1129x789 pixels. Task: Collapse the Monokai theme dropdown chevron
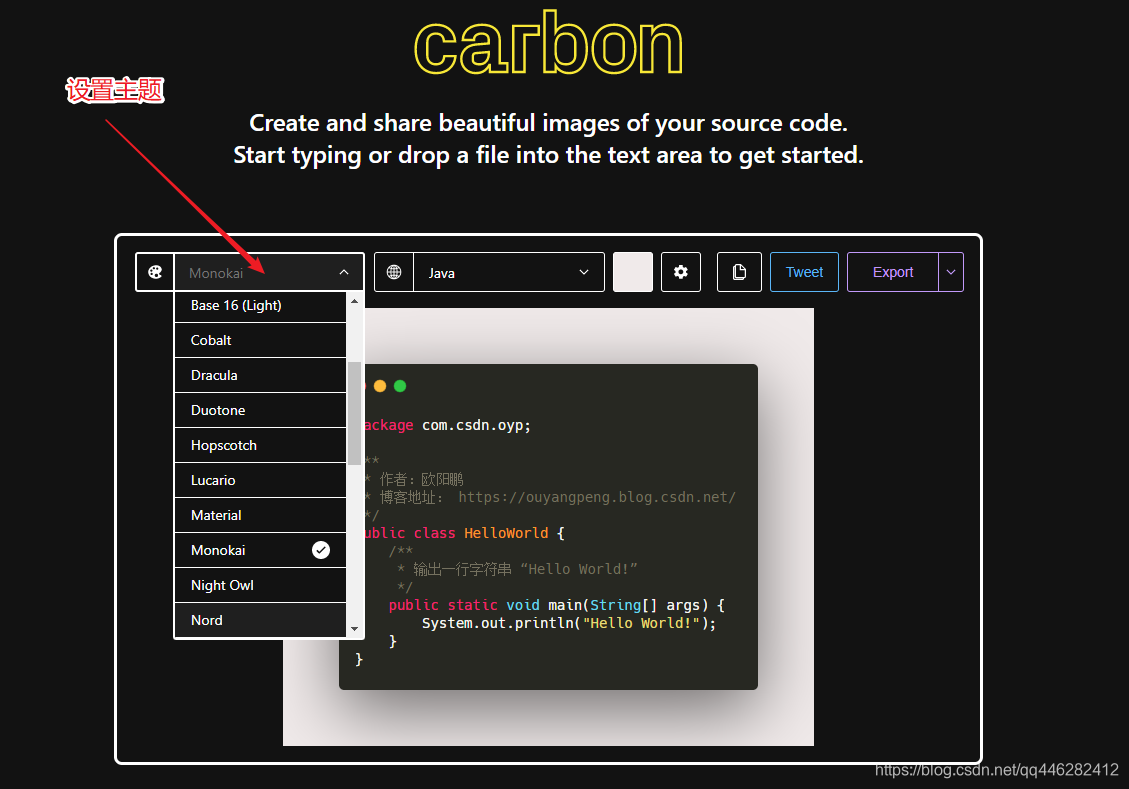344,272
